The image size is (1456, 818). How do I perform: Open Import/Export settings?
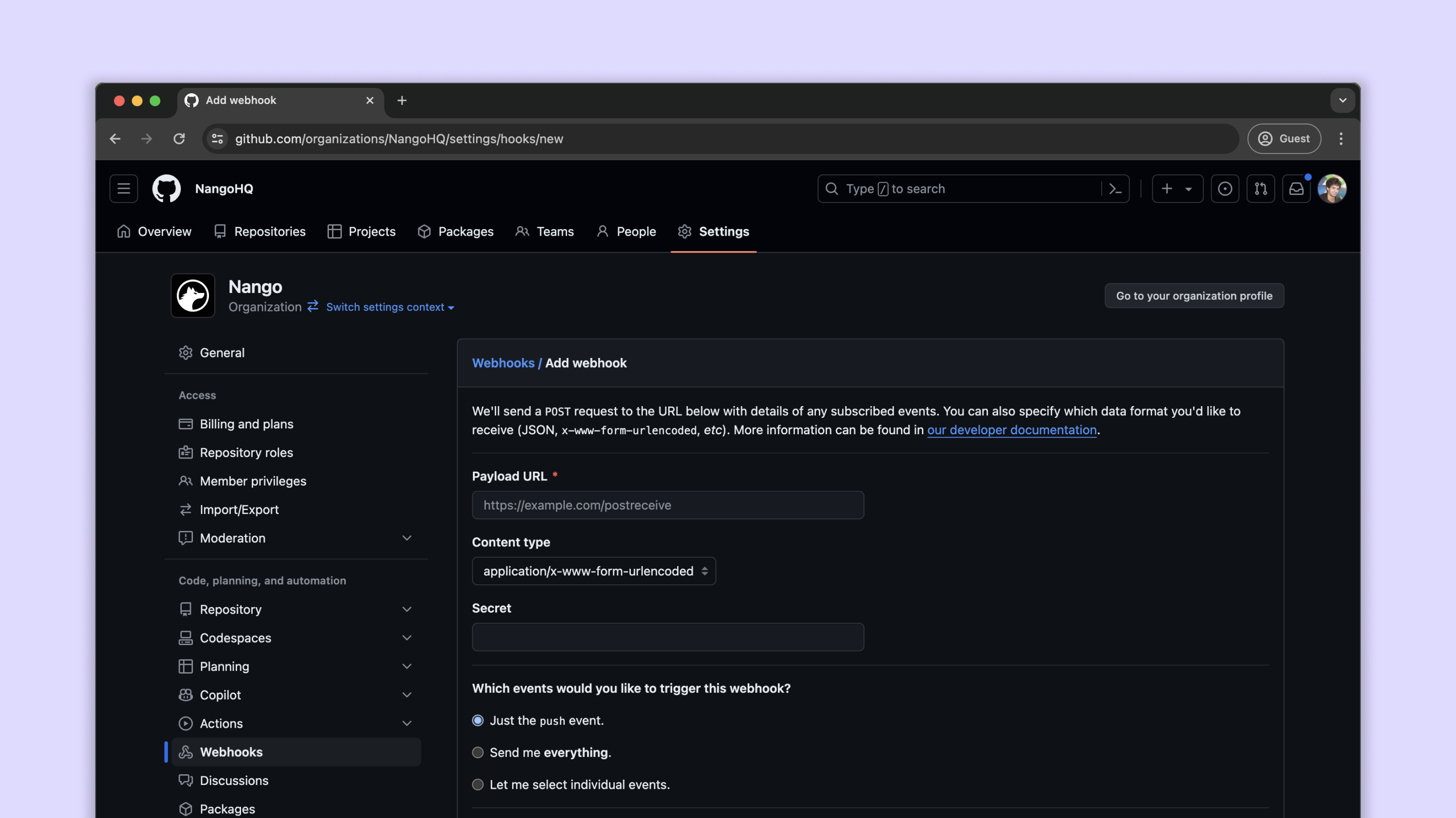pyautogui.click(x=296, y=510)
